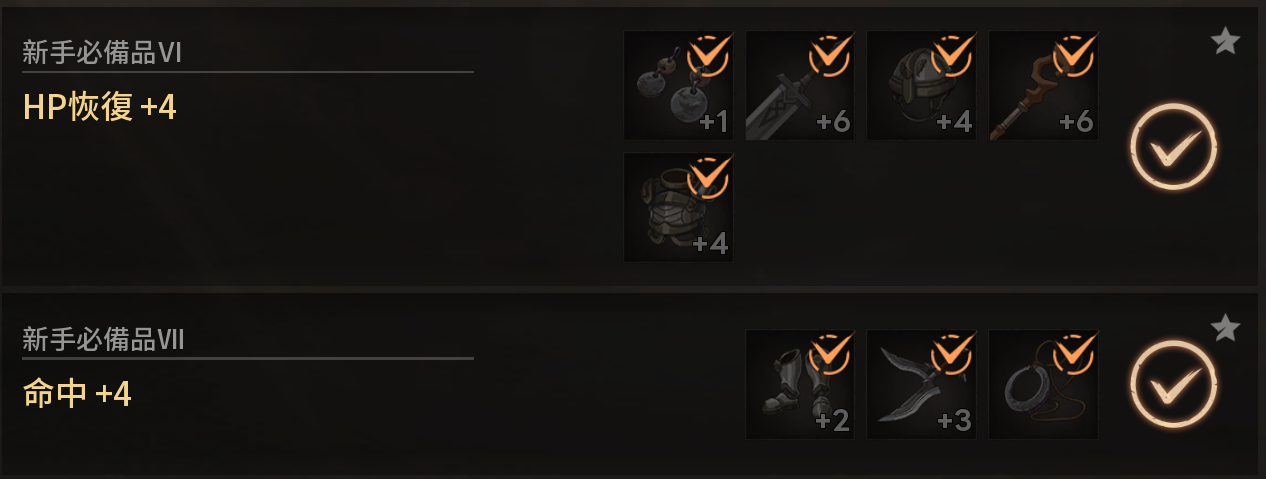Screen dimensions: 1266x479
Task: Select the necklace item in 新手必備品VII
Action: pos(1044,385)
